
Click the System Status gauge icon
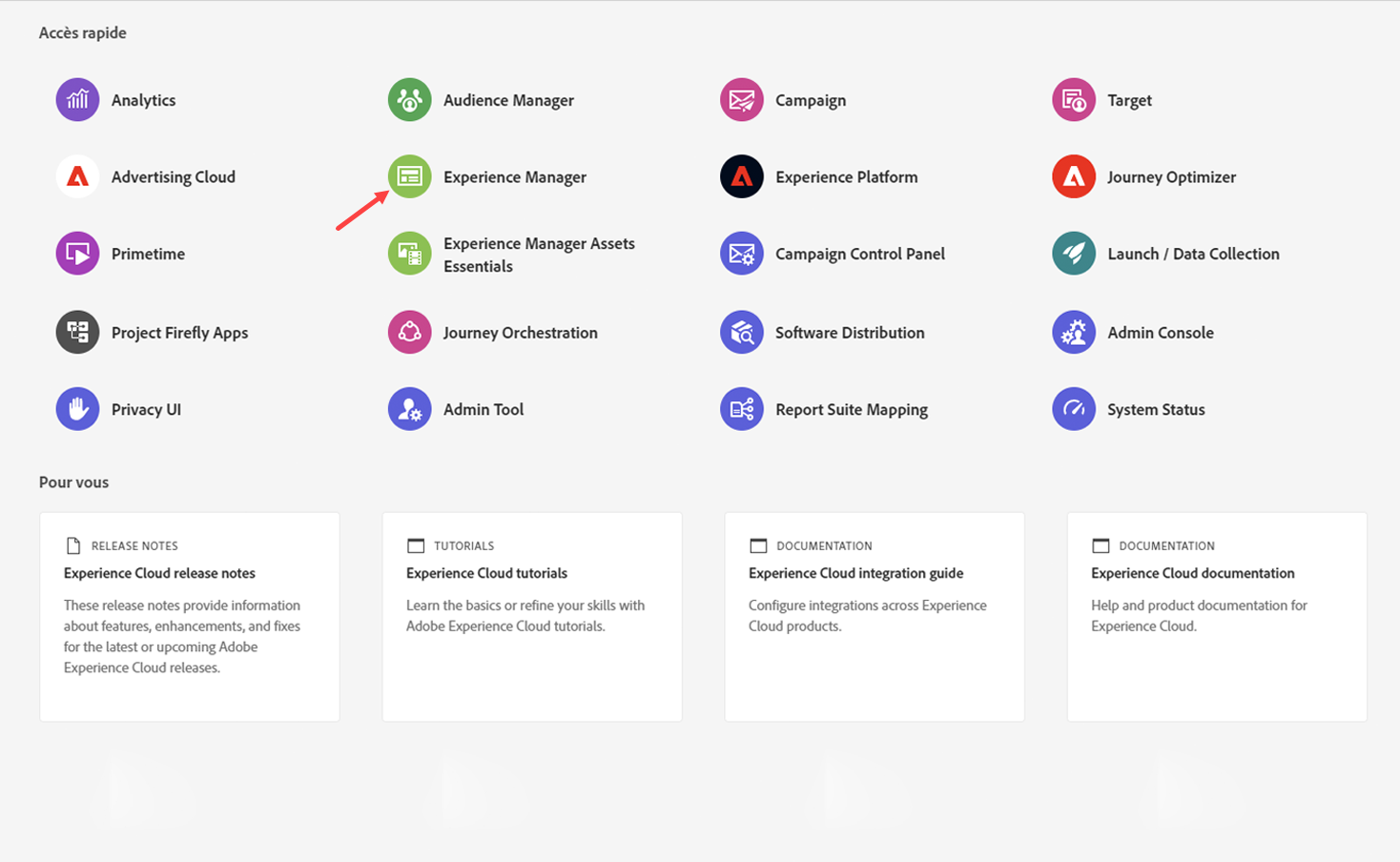[x=1073, y=409]
